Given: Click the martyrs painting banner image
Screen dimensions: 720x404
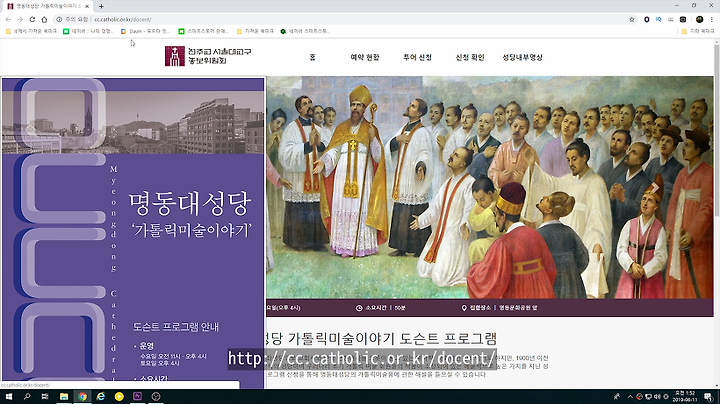Looking at the screenshot, I should [489, 187].
